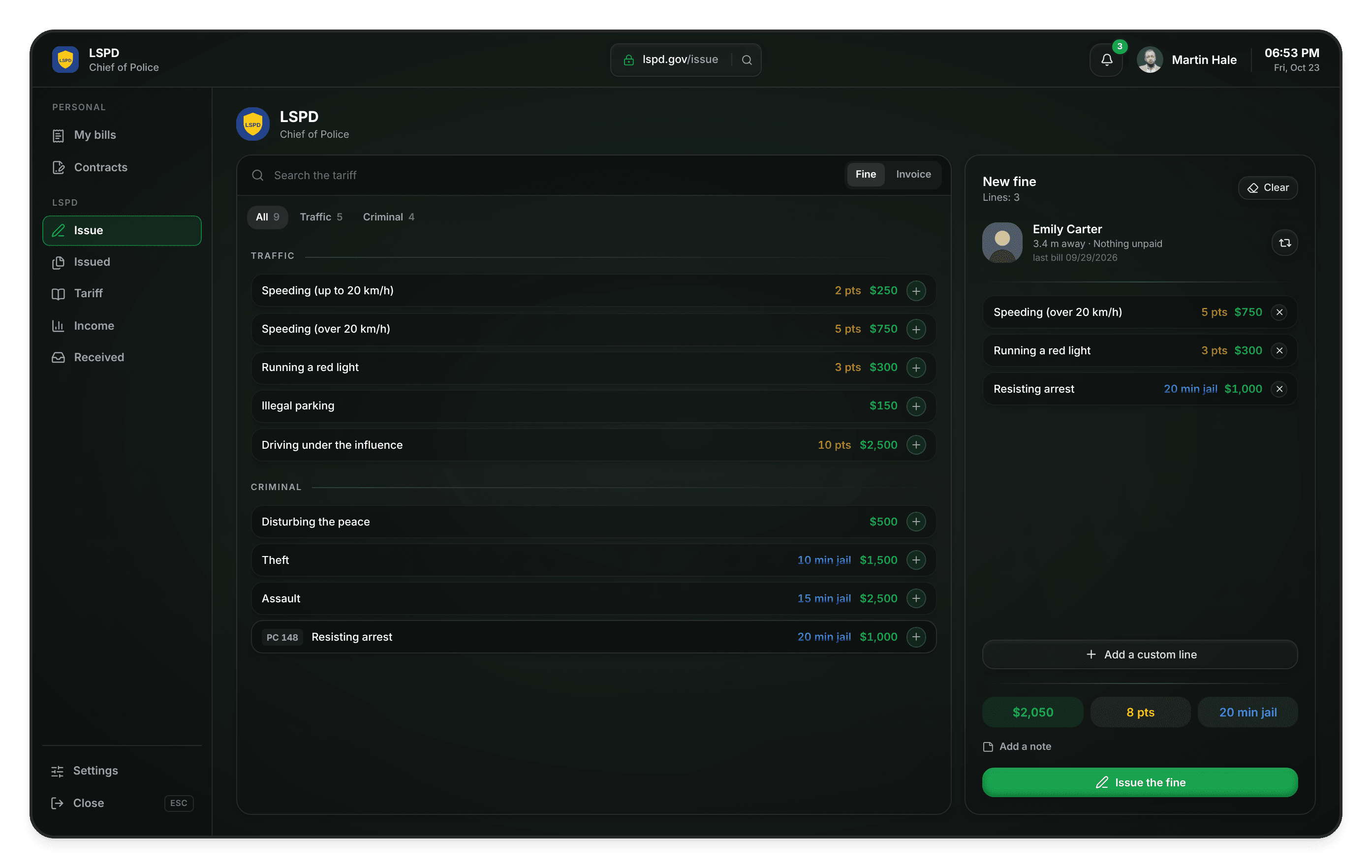Go to Issued section
This screenshot has width=1372, height=868.
tap(122, 262)
